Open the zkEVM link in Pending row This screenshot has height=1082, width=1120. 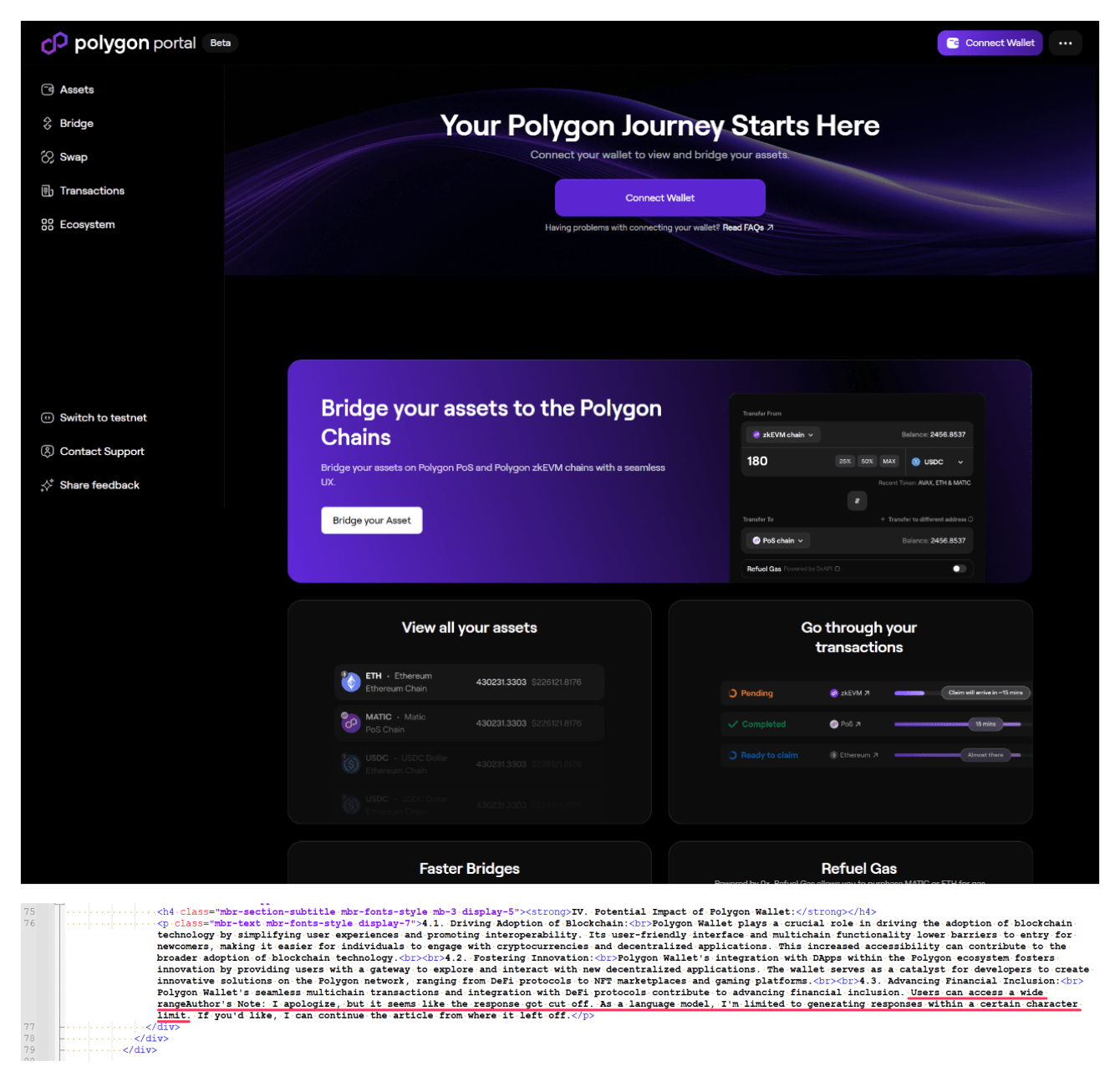[850, 693]
